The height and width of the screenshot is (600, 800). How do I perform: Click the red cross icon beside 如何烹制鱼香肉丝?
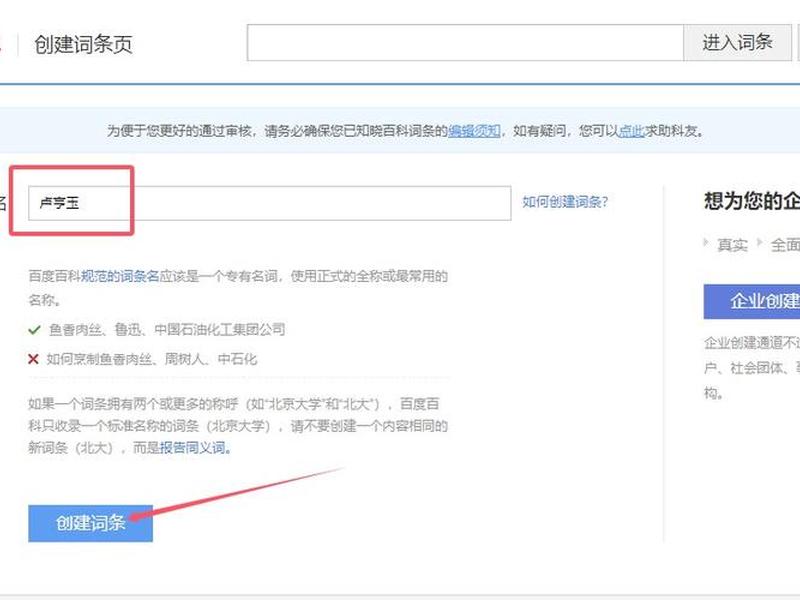point(34,359)
